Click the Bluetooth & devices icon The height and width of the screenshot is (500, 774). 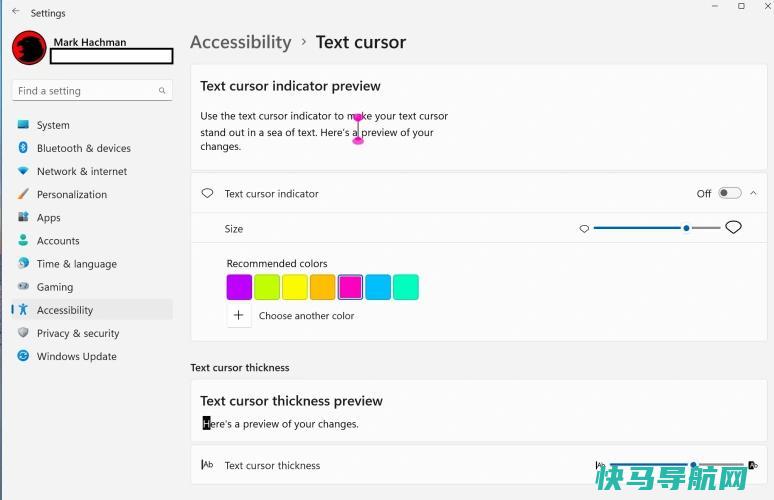coord(23,148)
